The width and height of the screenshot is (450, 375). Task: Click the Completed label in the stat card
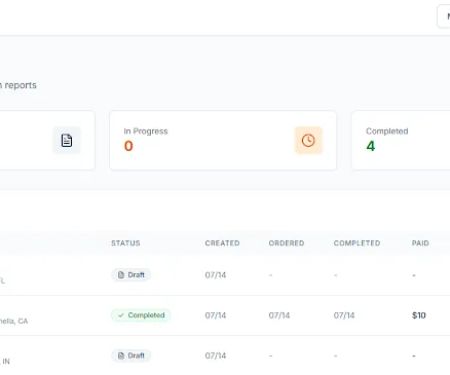point(387,131)
